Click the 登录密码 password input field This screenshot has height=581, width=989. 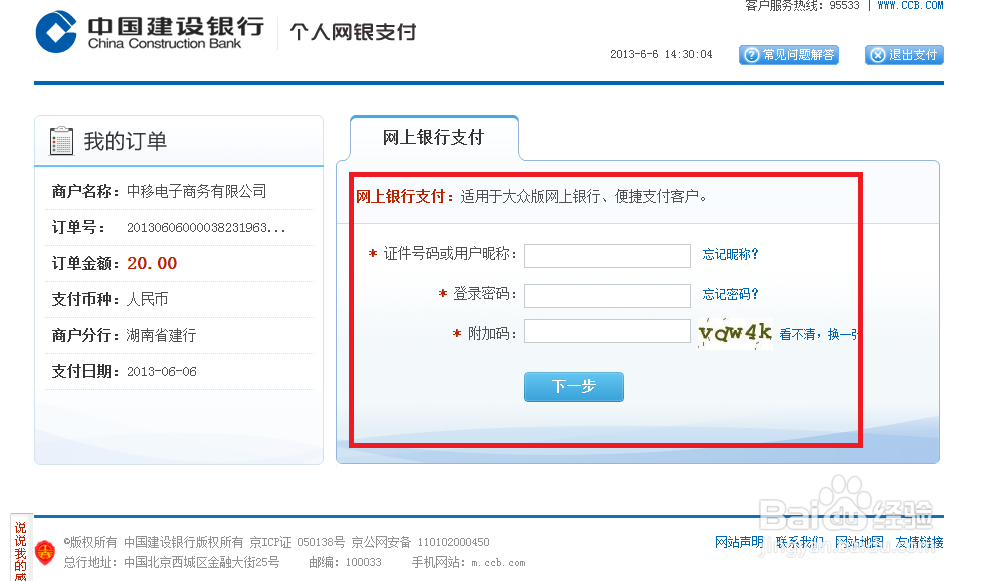[x=606, y=295]
